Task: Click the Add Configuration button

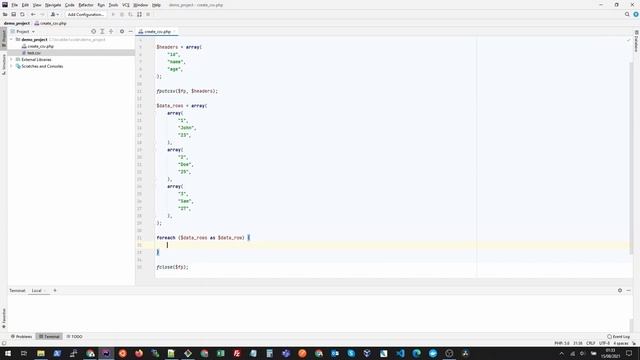Action: click(85, 14)
